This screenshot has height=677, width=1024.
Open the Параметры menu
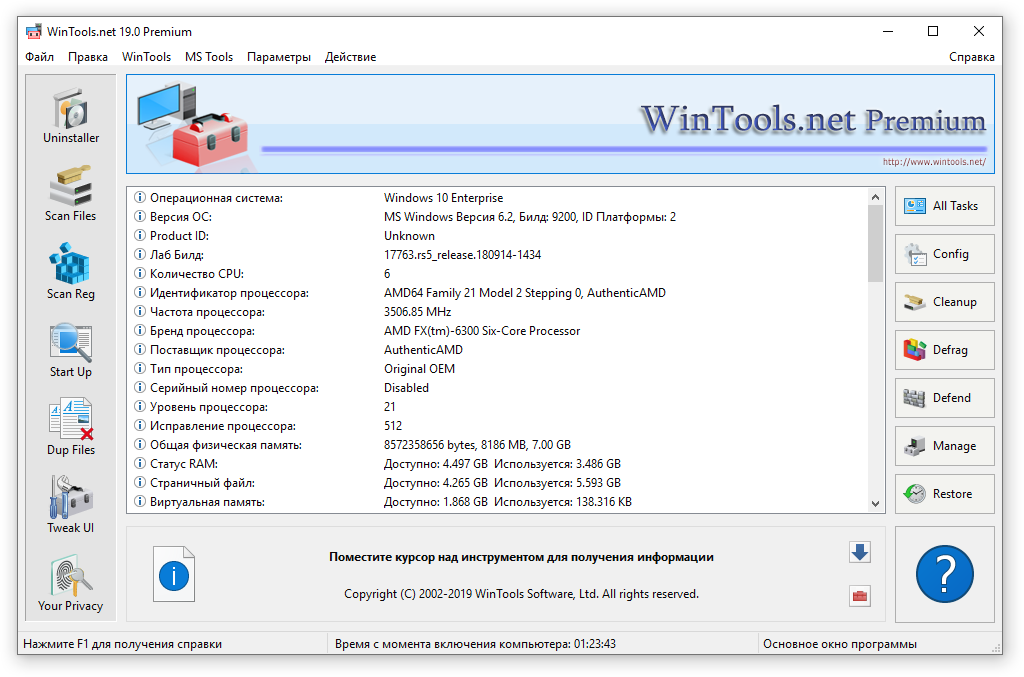point(279,57)
